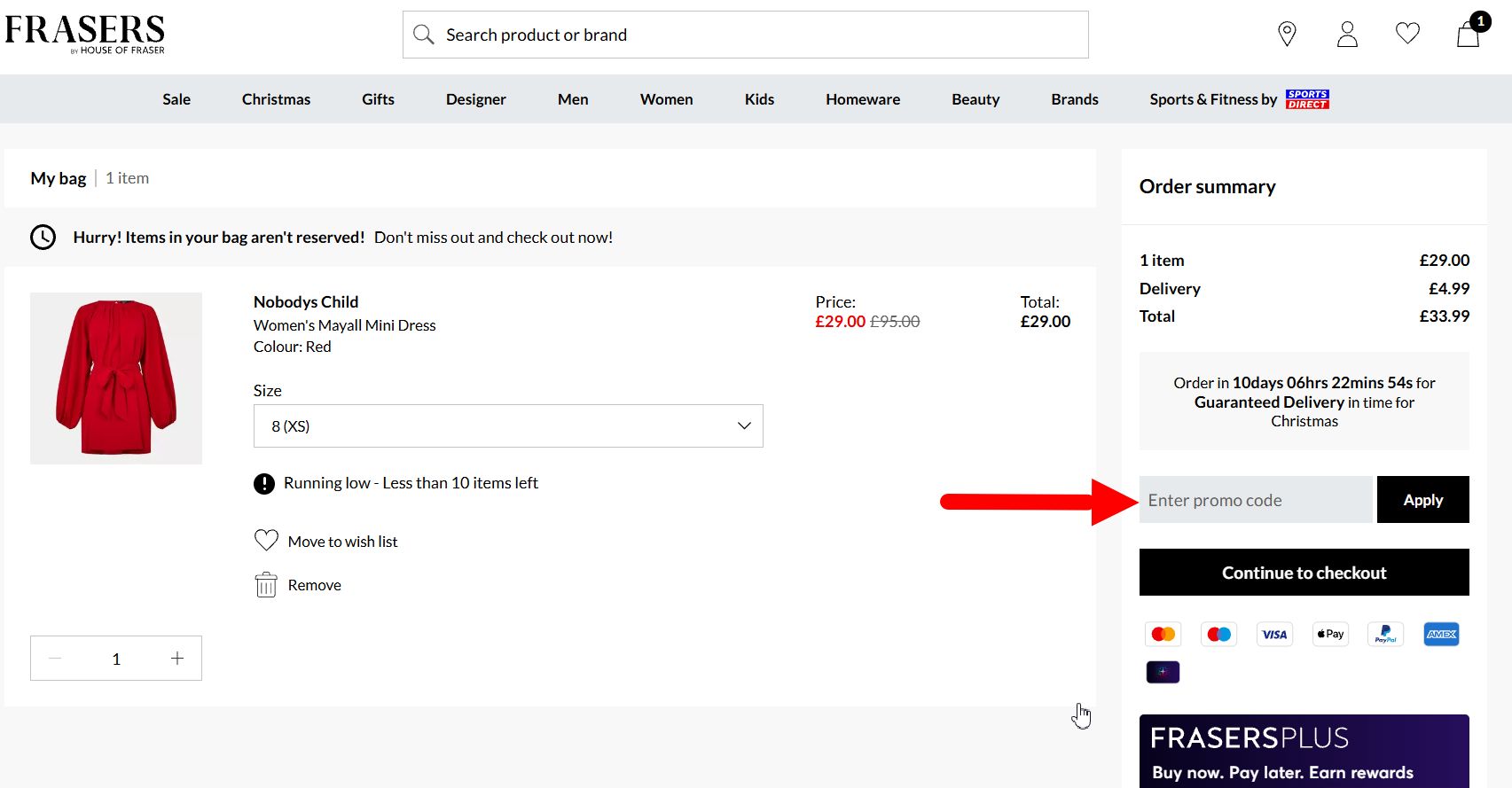Open the shopping bag icon
Screen dimensions: 1512x788
pos(1469,34)
